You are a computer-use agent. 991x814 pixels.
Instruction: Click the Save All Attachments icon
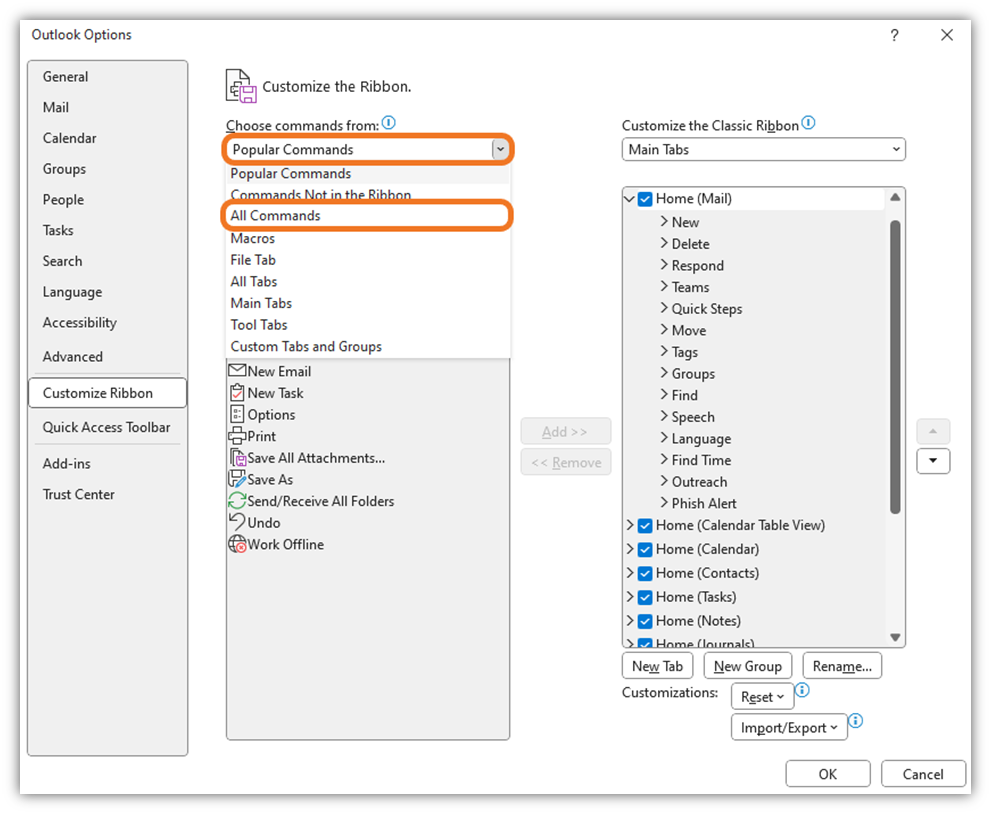[238, 457]
